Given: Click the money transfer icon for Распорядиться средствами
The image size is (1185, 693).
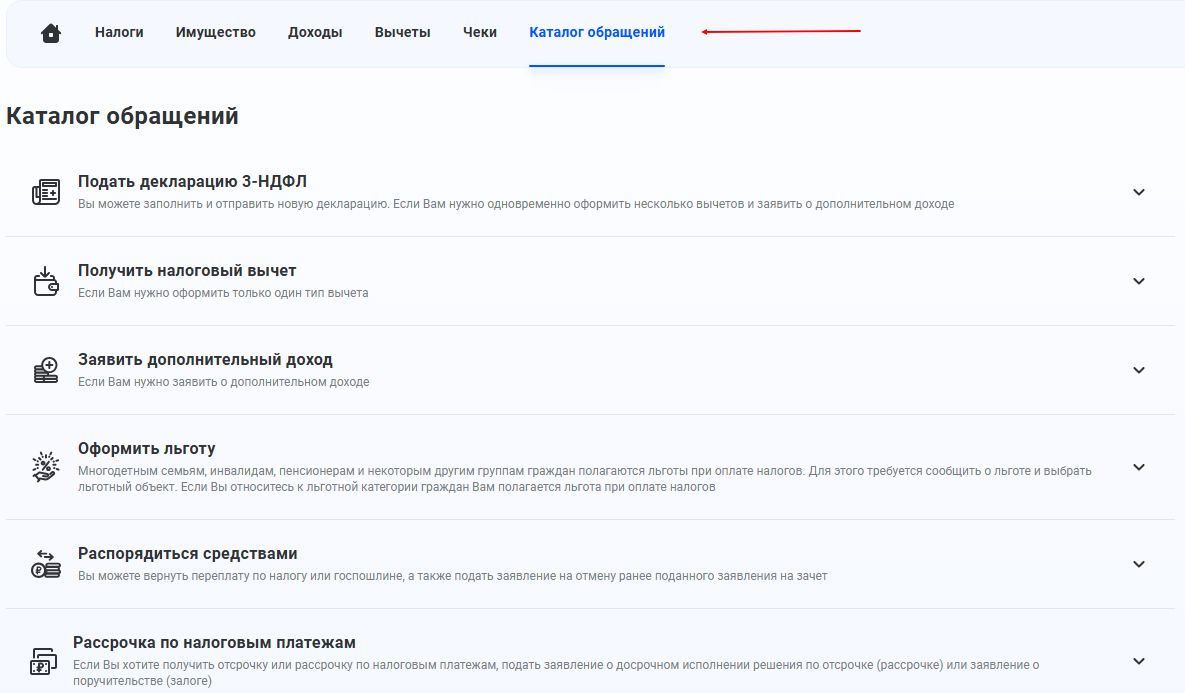Looking at the screenshot, I should [x=45, y=564].
